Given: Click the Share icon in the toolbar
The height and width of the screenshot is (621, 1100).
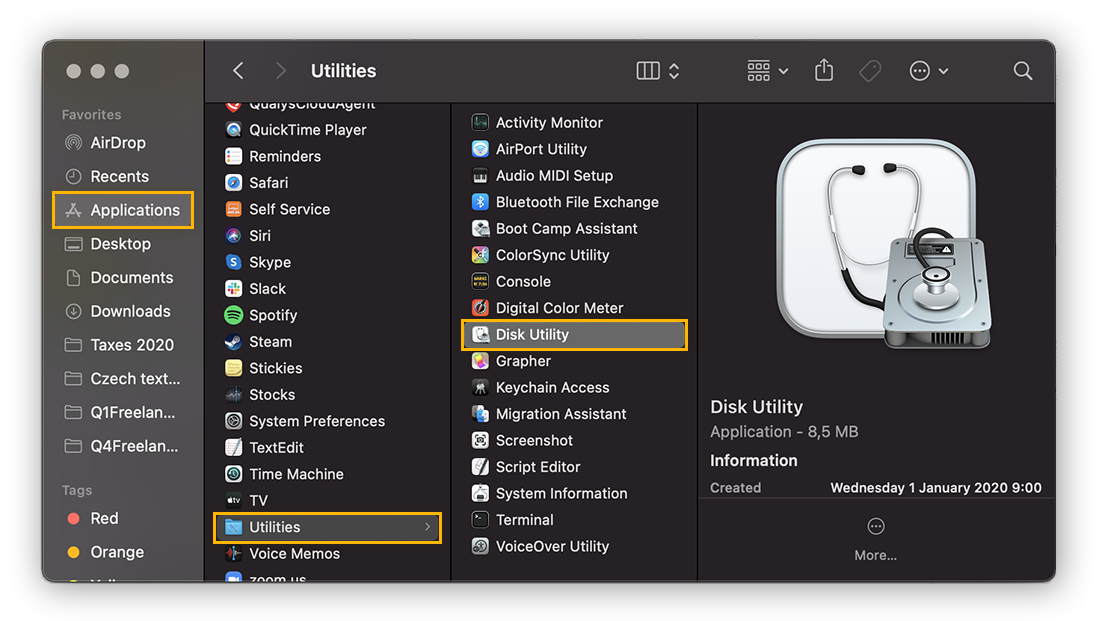Looking at the screenshot, I should coord(823,70).
